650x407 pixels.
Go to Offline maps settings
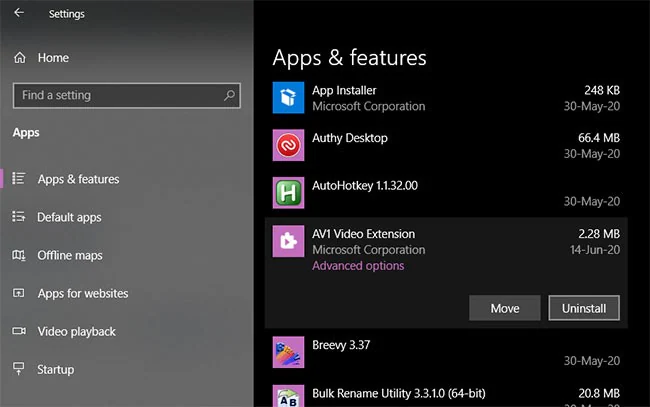point(70,255)
